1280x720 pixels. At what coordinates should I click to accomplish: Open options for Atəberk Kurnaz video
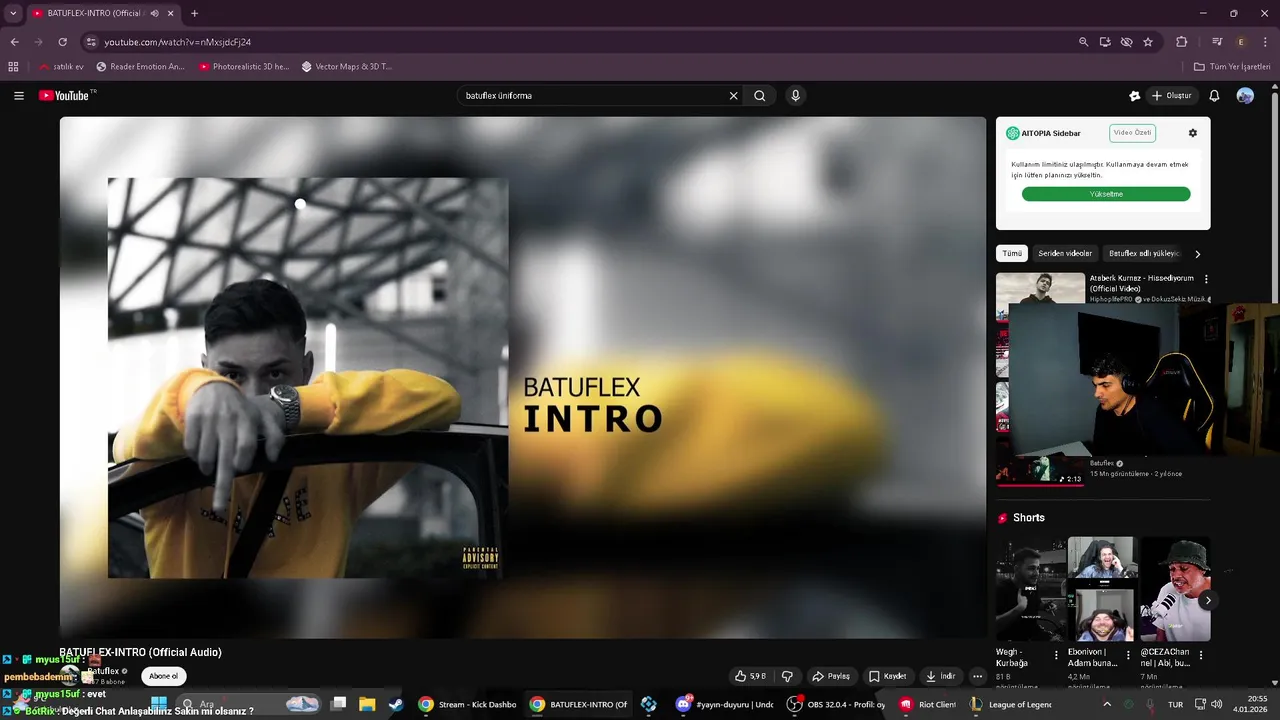(x=1205, y=280)
